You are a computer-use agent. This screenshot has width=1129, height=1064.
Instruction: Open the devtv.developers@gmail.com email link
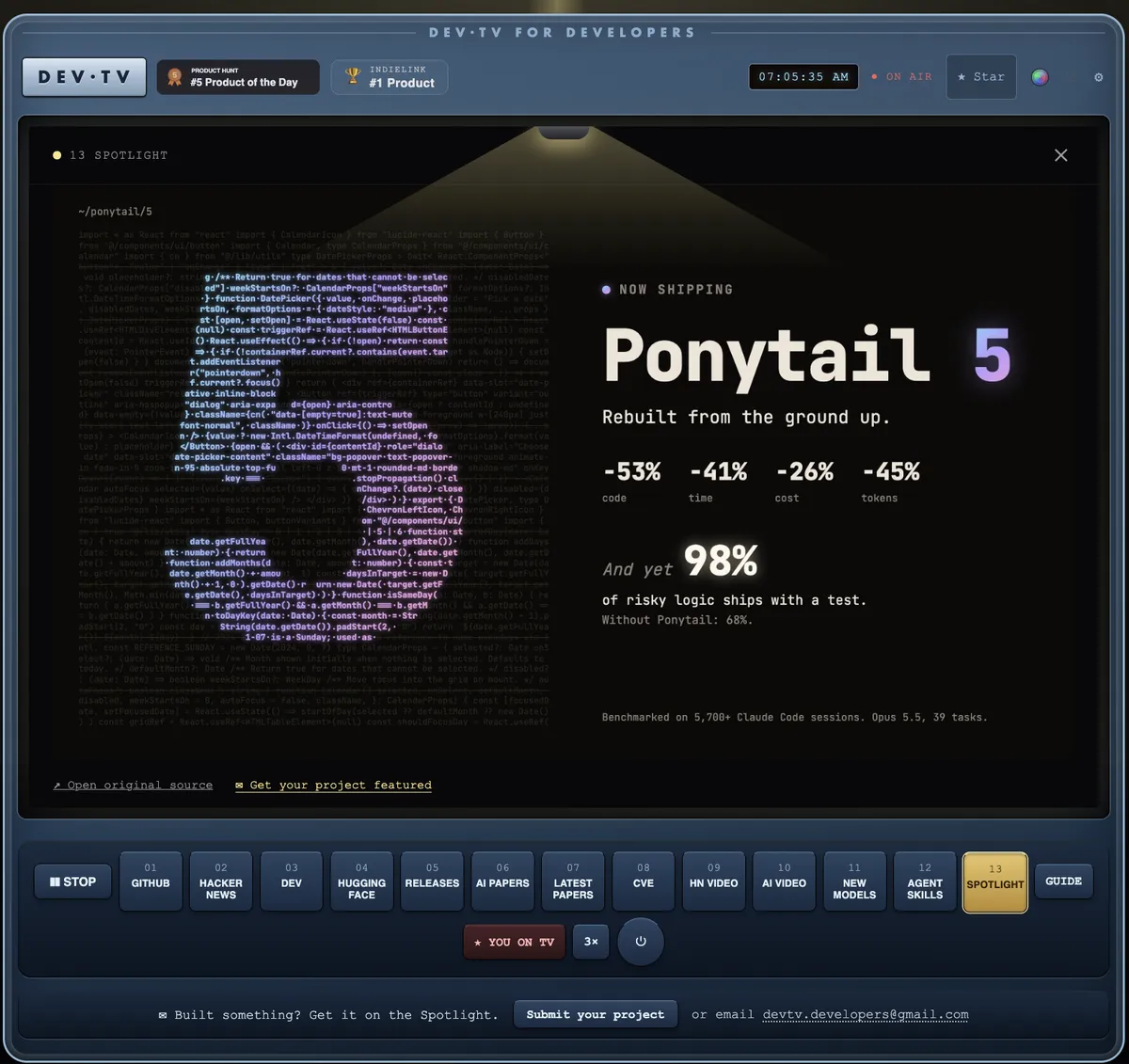(866, 1014)
